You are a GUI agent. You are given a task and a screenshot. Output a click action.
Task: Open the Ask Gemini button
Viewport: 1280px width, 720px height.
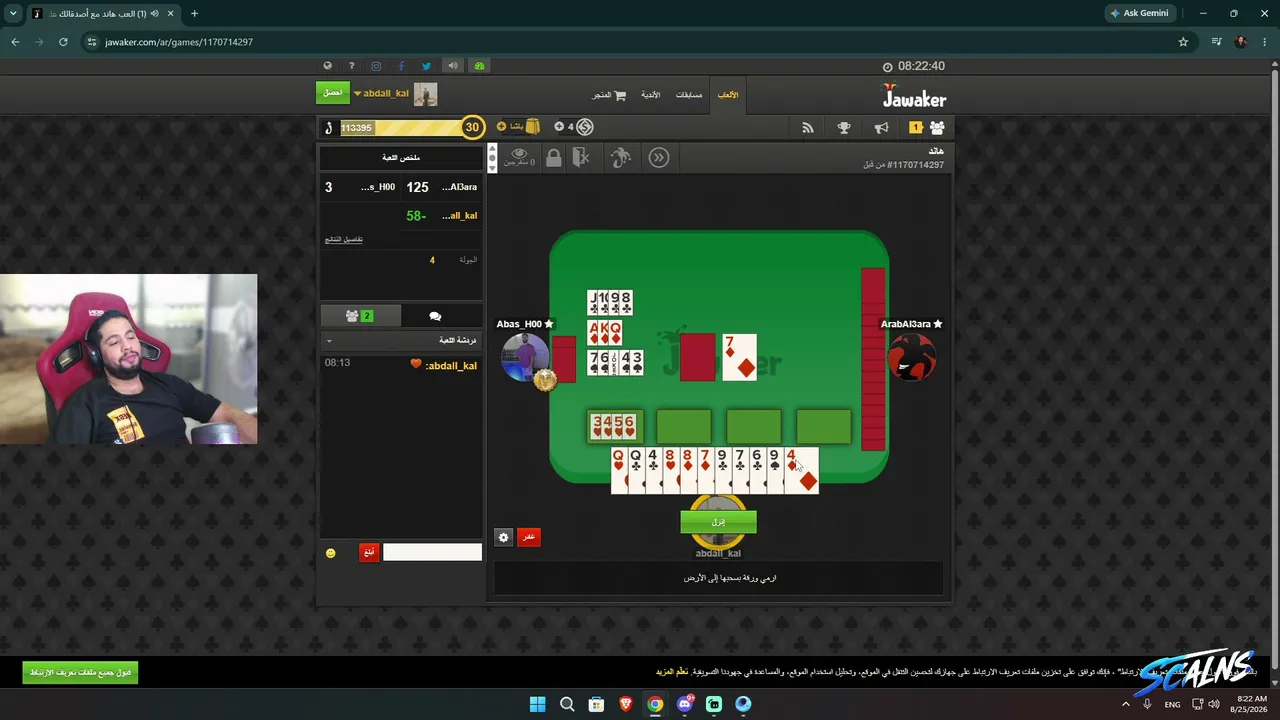coord(1139,13)
